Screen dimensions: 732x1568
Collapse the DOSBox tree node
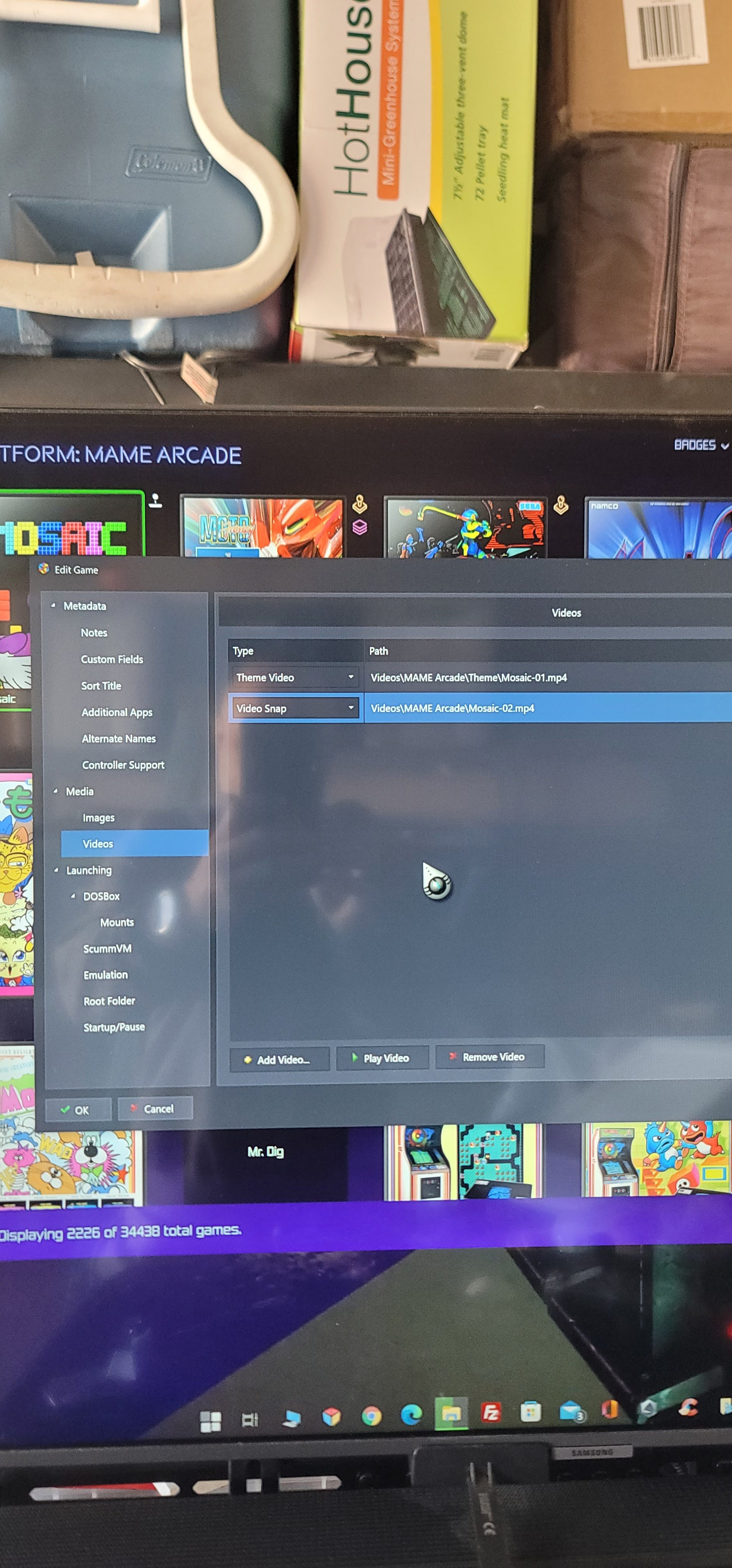click(x=73, y=896)
